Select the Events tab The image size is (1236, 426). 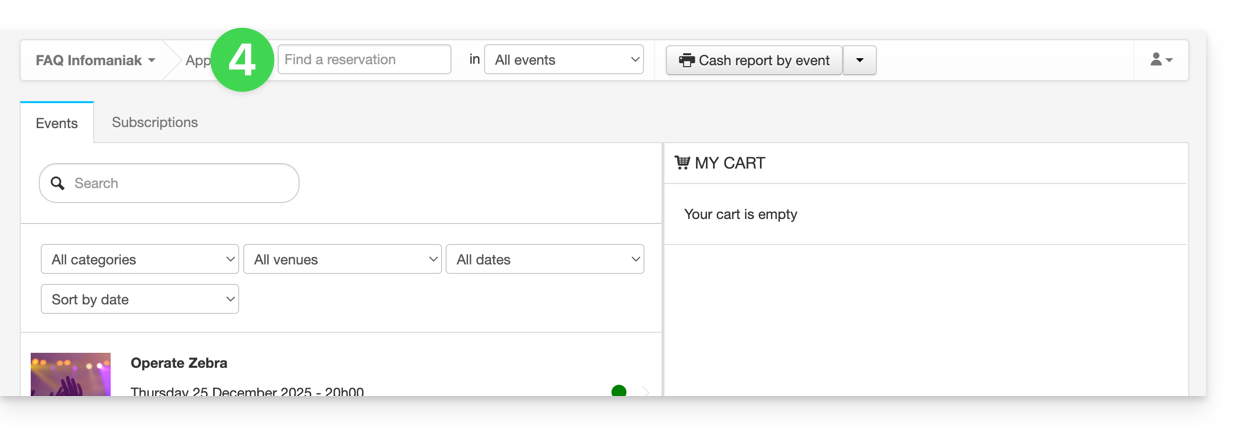(57, 123)
